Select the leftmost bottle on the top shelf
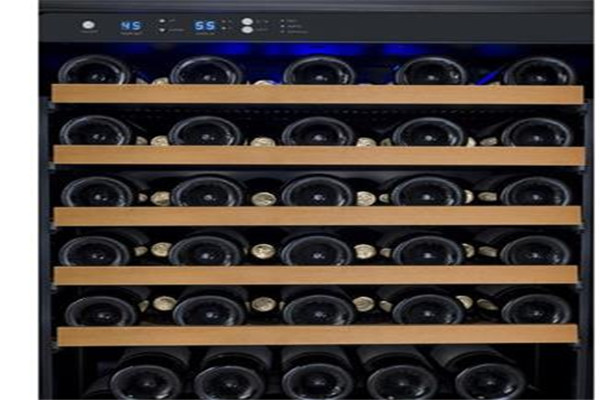This screenshot has height=400, width=600. [x=95, y=70]
